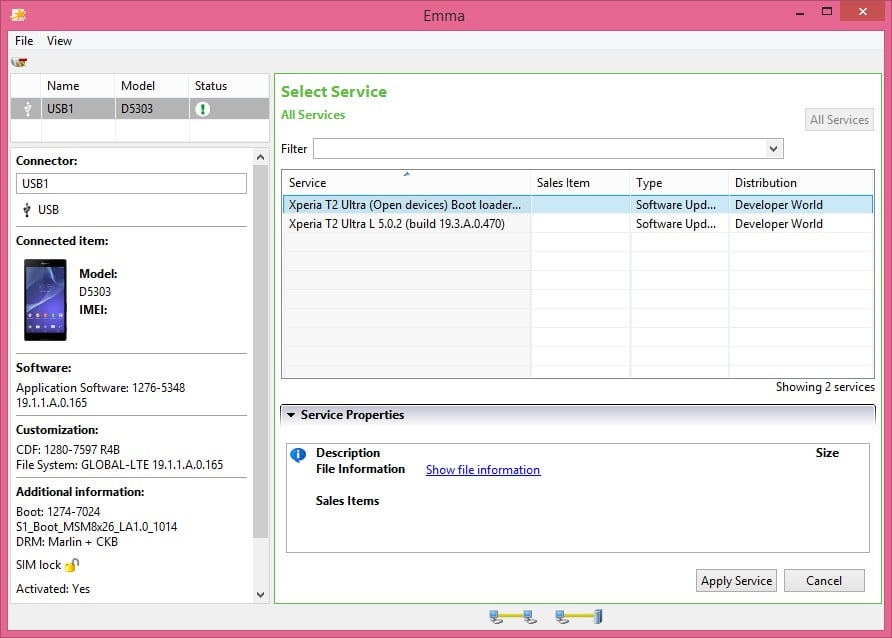Open the Filter dropdown
This screenshot has width=892, height=638.
click(773, 148)
